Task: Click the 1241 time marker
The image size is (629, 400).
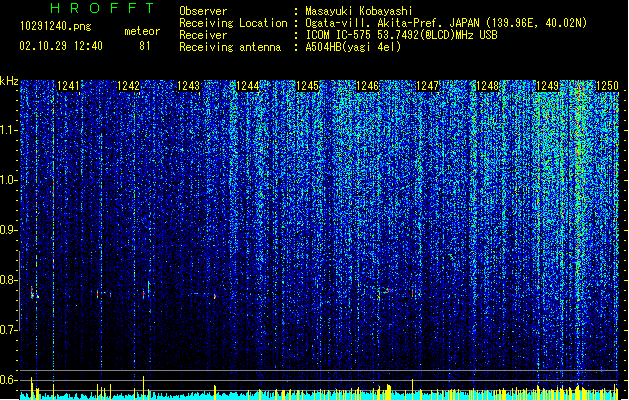Action: point(68,86)
